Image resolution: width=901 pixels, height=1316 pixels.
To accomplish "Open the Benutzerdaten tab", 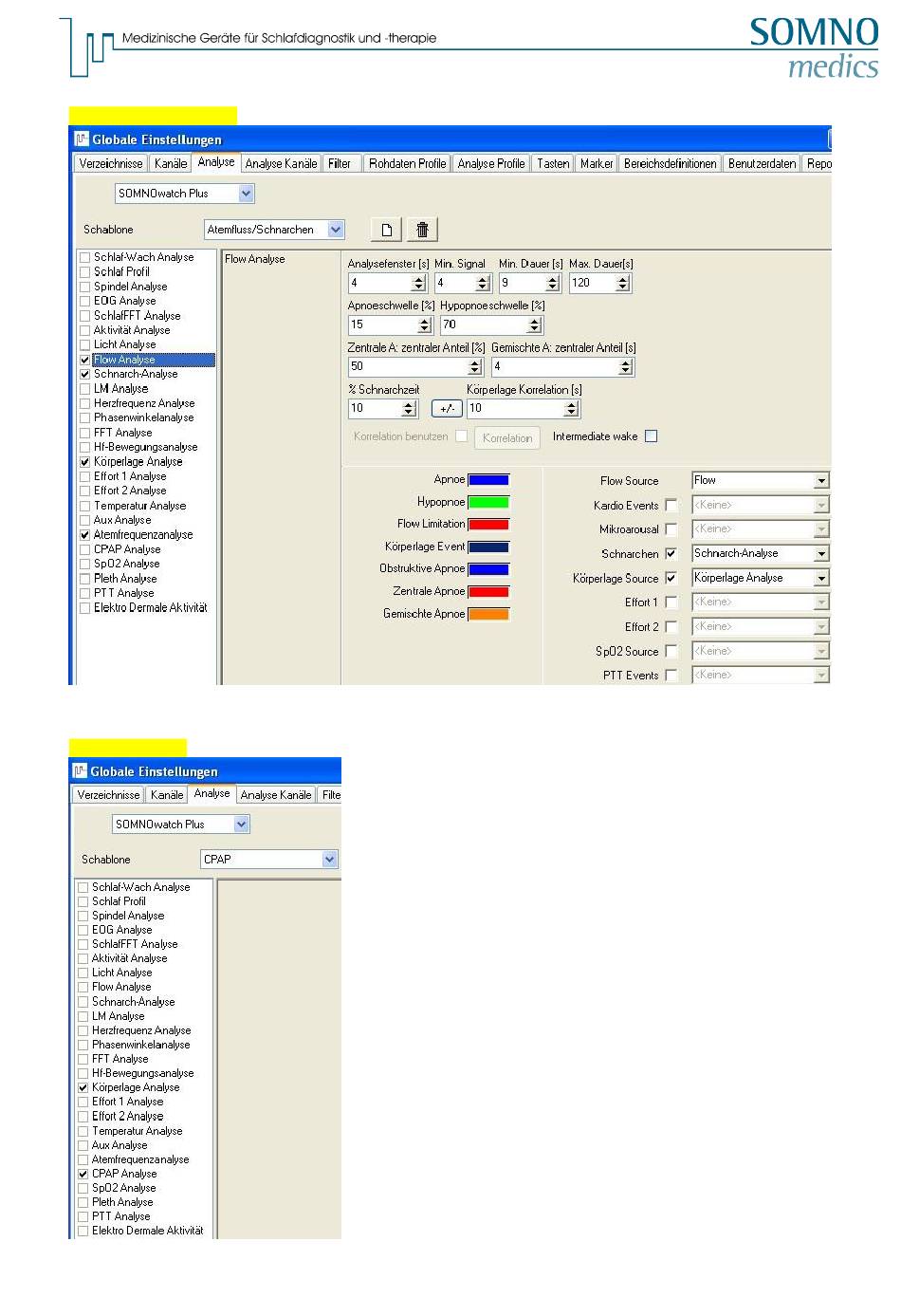I will pyautogui.click(x=763, y=164).
